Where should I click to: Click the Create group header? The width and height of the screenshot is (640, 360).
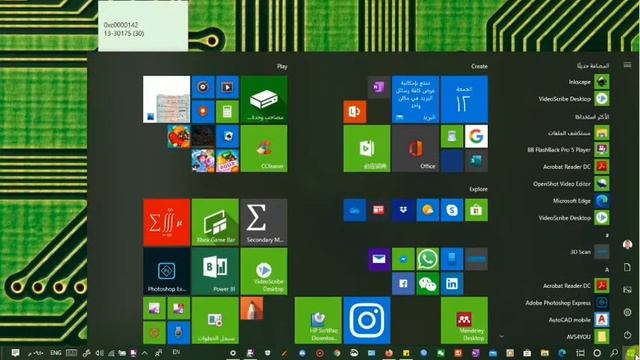[x=479, y=66]
